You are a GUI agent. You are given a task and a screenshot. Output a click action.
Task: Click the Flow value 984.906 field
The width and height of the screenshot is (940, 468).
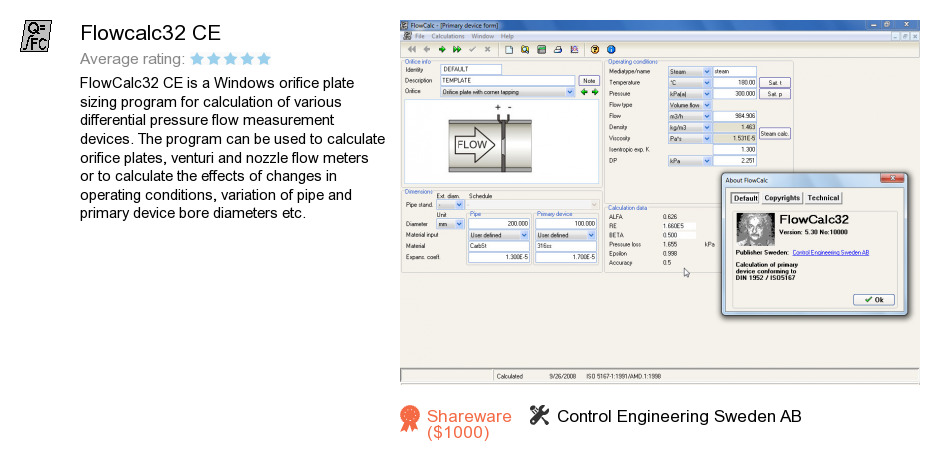735,116
